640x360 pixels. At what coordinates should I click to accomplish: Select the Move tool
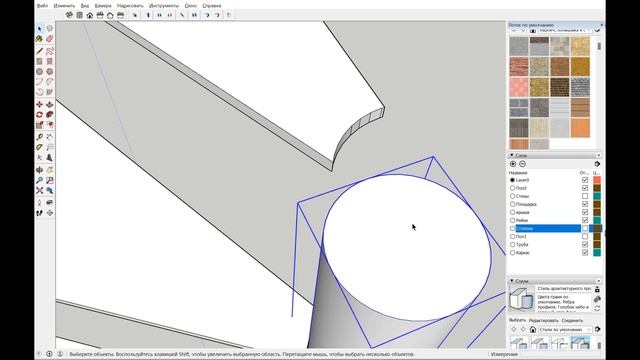(40, 104)
